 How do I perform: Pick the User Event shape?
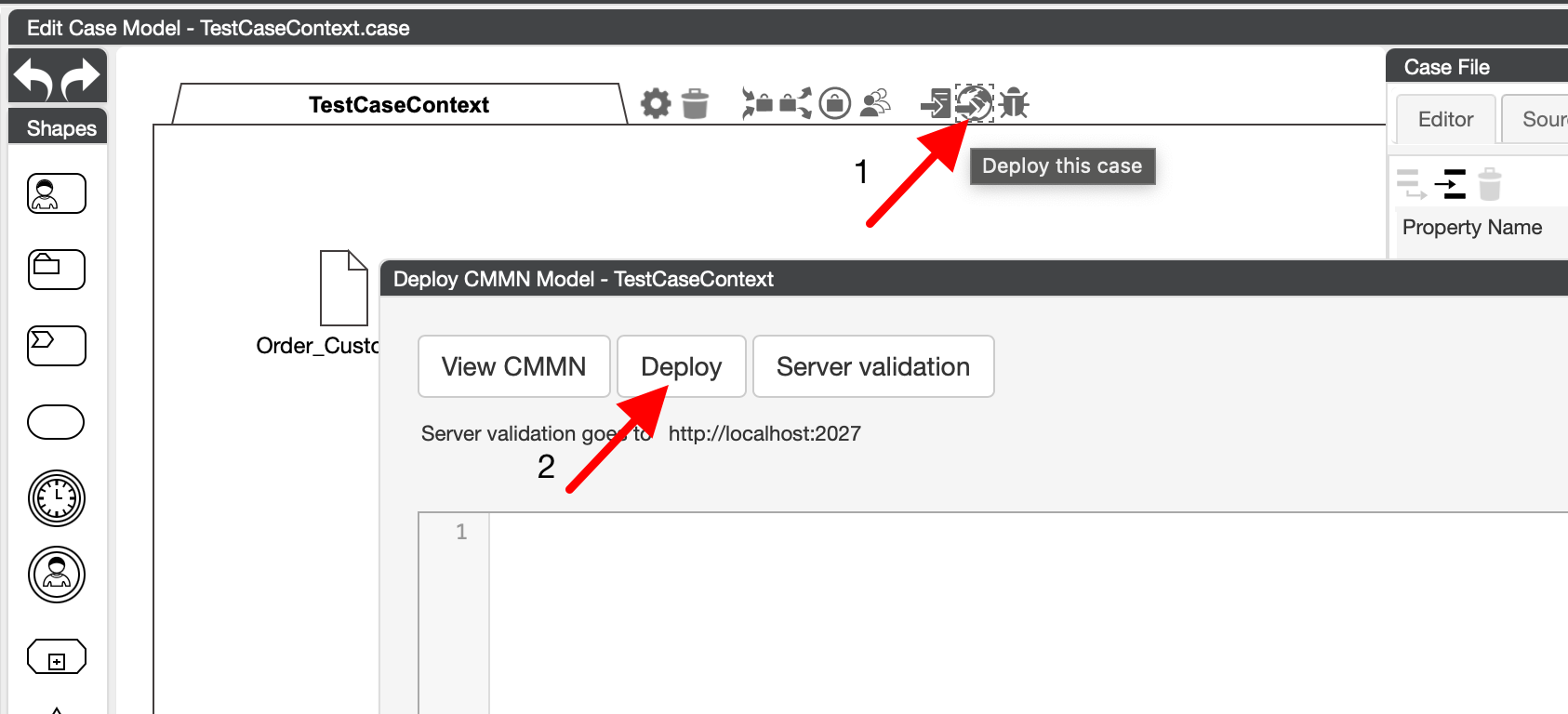pos(57,575)
